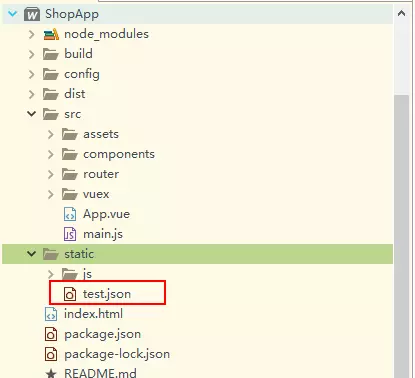This screenshot has height=378, width=415.
Task: Click the static folder icon
Action: [x=51, y=254]
